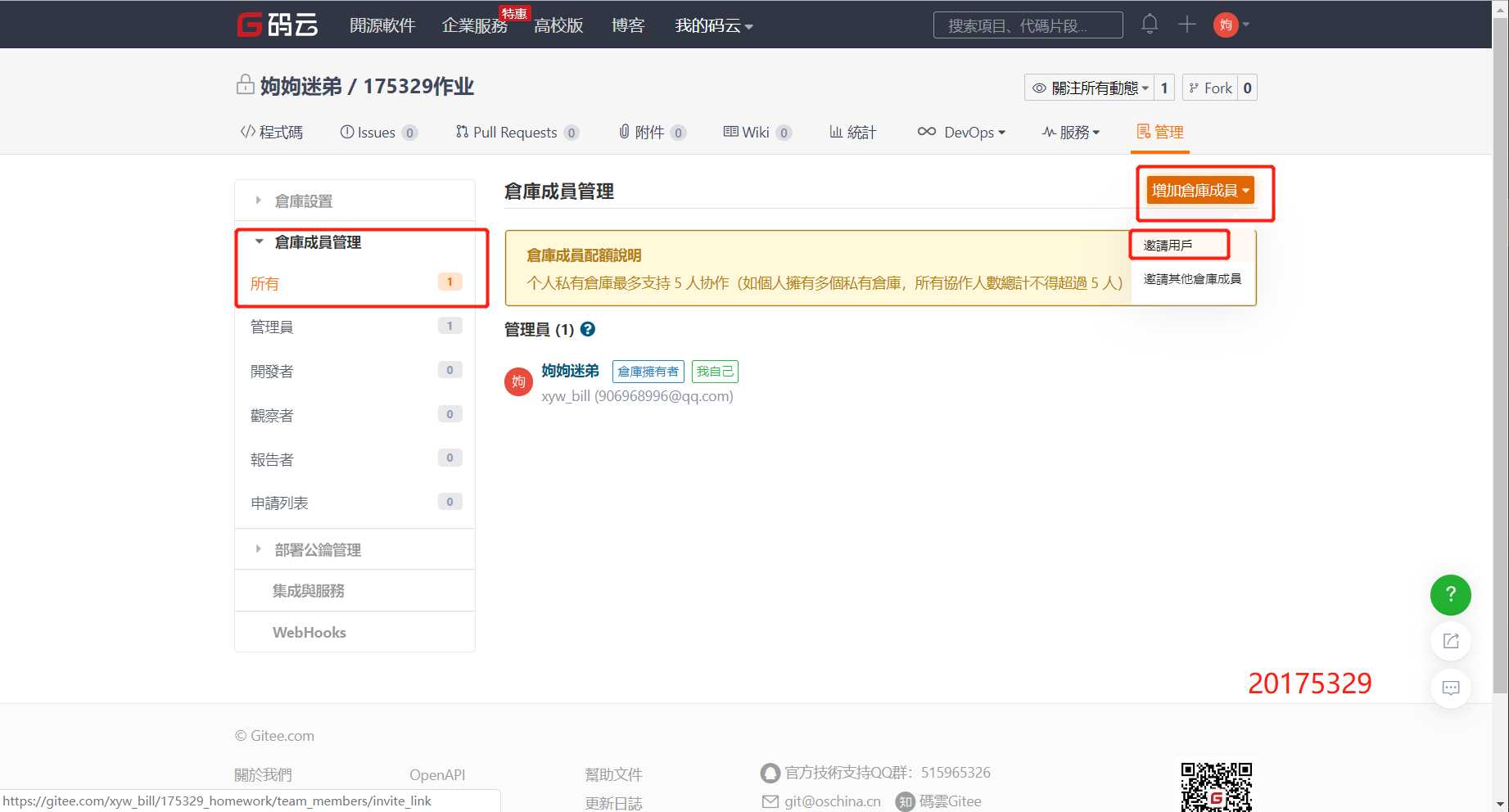Click the Fork button
Viewport: 1509px width, 812px height.
click(1210, 88)
